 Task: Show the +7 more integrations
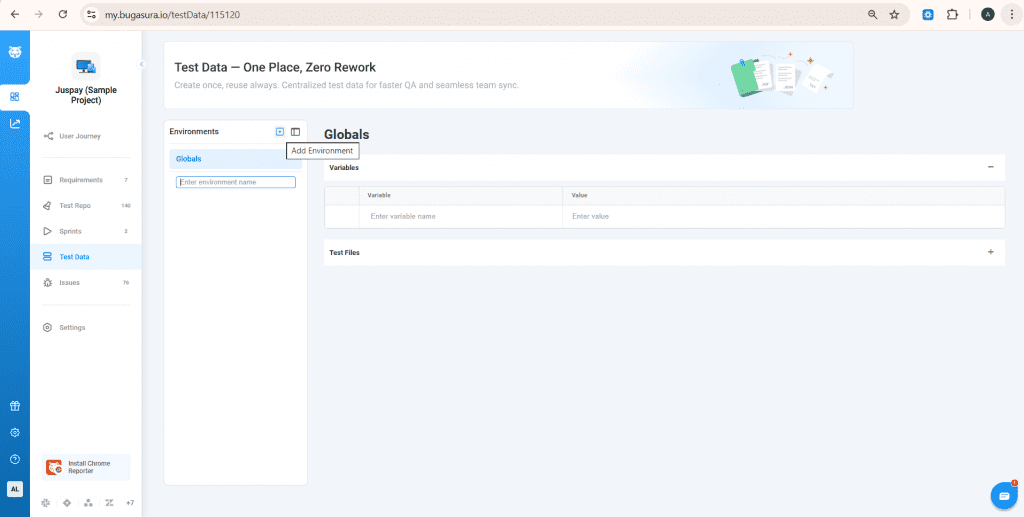[x=130, y=502]
